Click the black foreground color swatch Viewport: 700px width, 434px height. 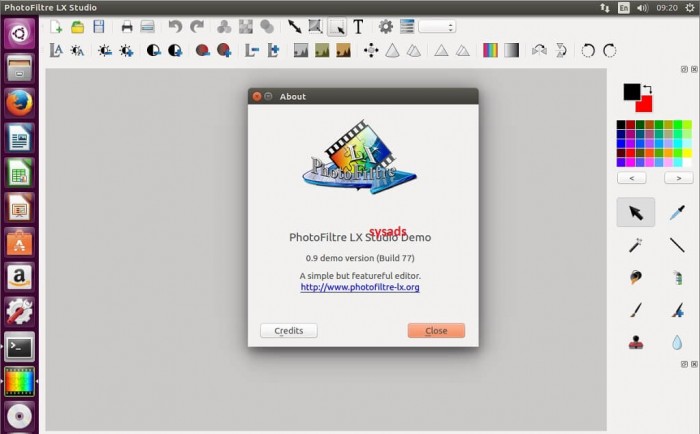point(630,91)
